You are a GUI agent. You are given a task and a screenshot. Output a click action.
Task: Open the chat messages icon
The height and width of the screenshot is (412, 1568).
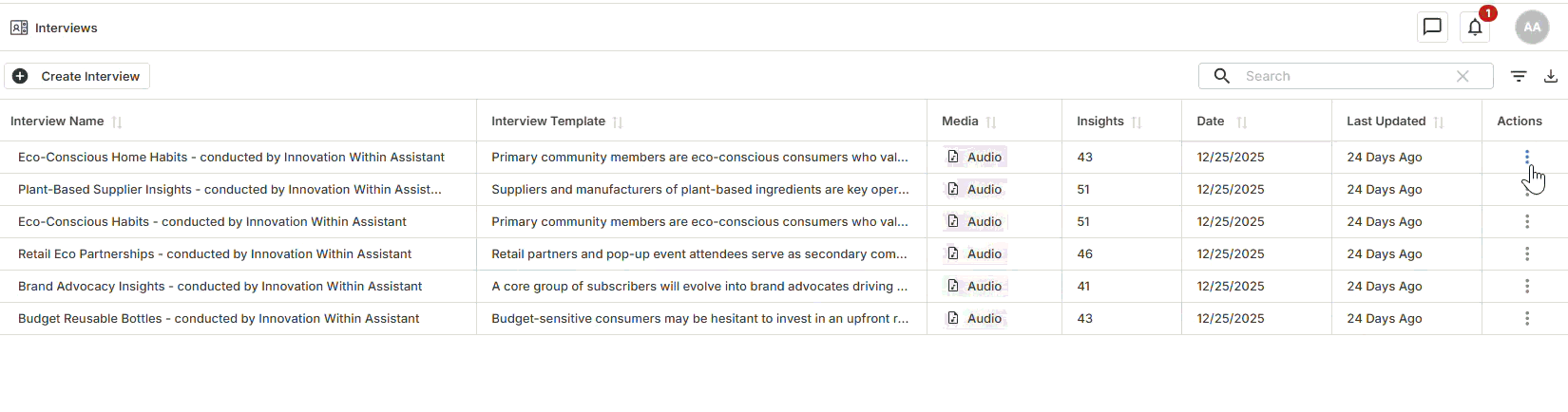(x=1432, y=28)
